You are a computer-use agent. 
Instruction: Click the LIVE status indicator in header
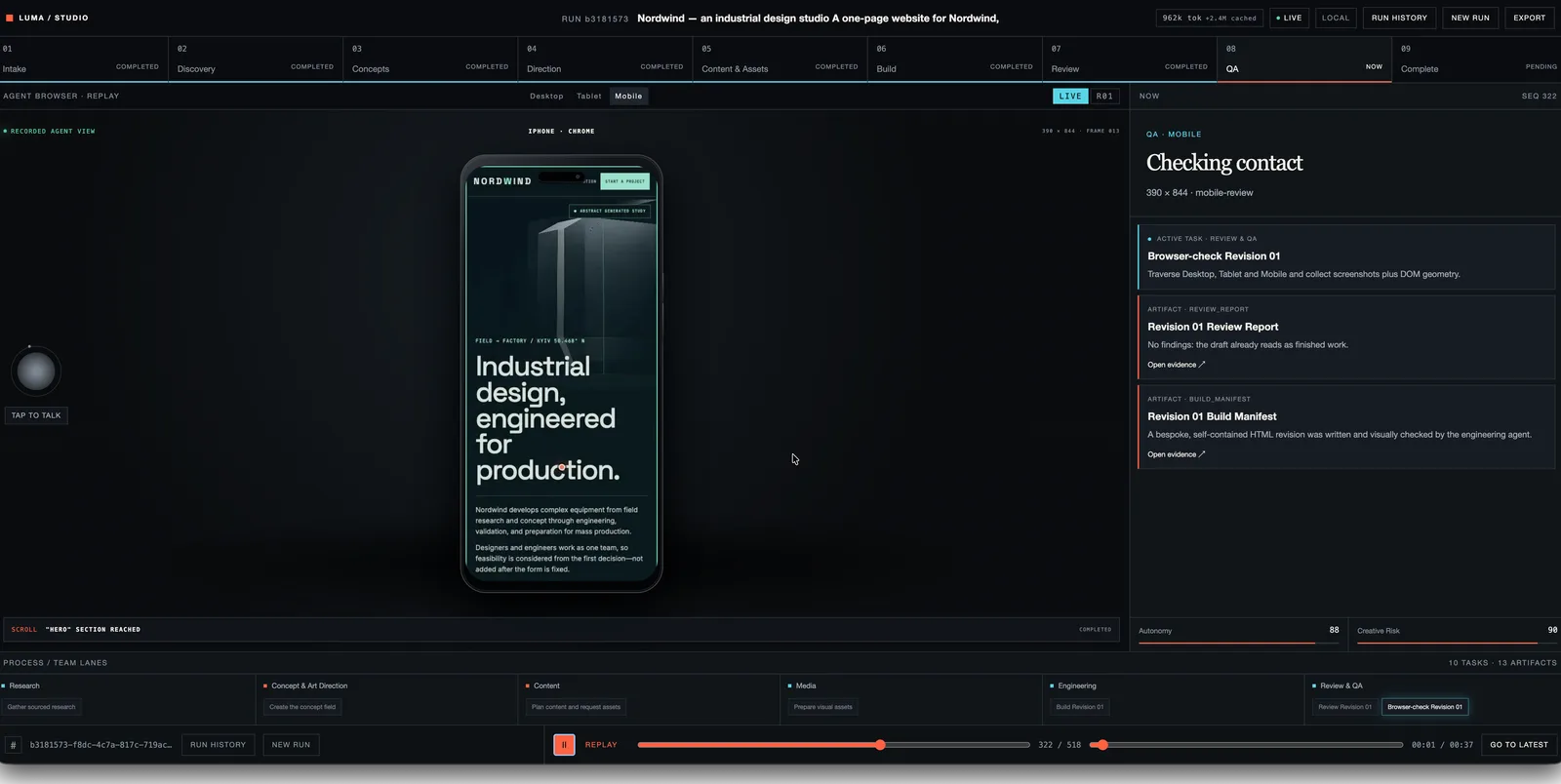coord(1289,18)
